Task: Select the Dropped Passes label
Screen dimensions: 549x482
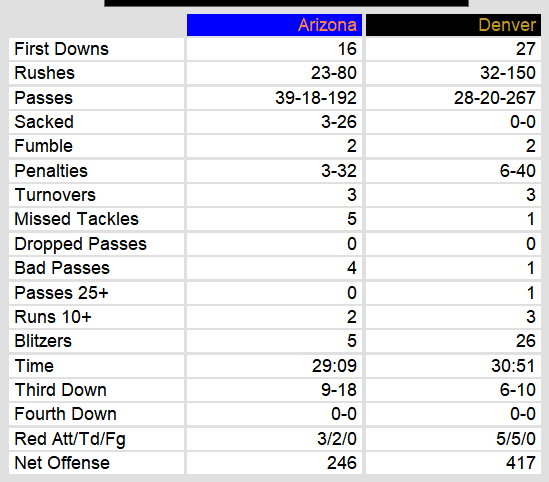Action: [x=80, y=244]
